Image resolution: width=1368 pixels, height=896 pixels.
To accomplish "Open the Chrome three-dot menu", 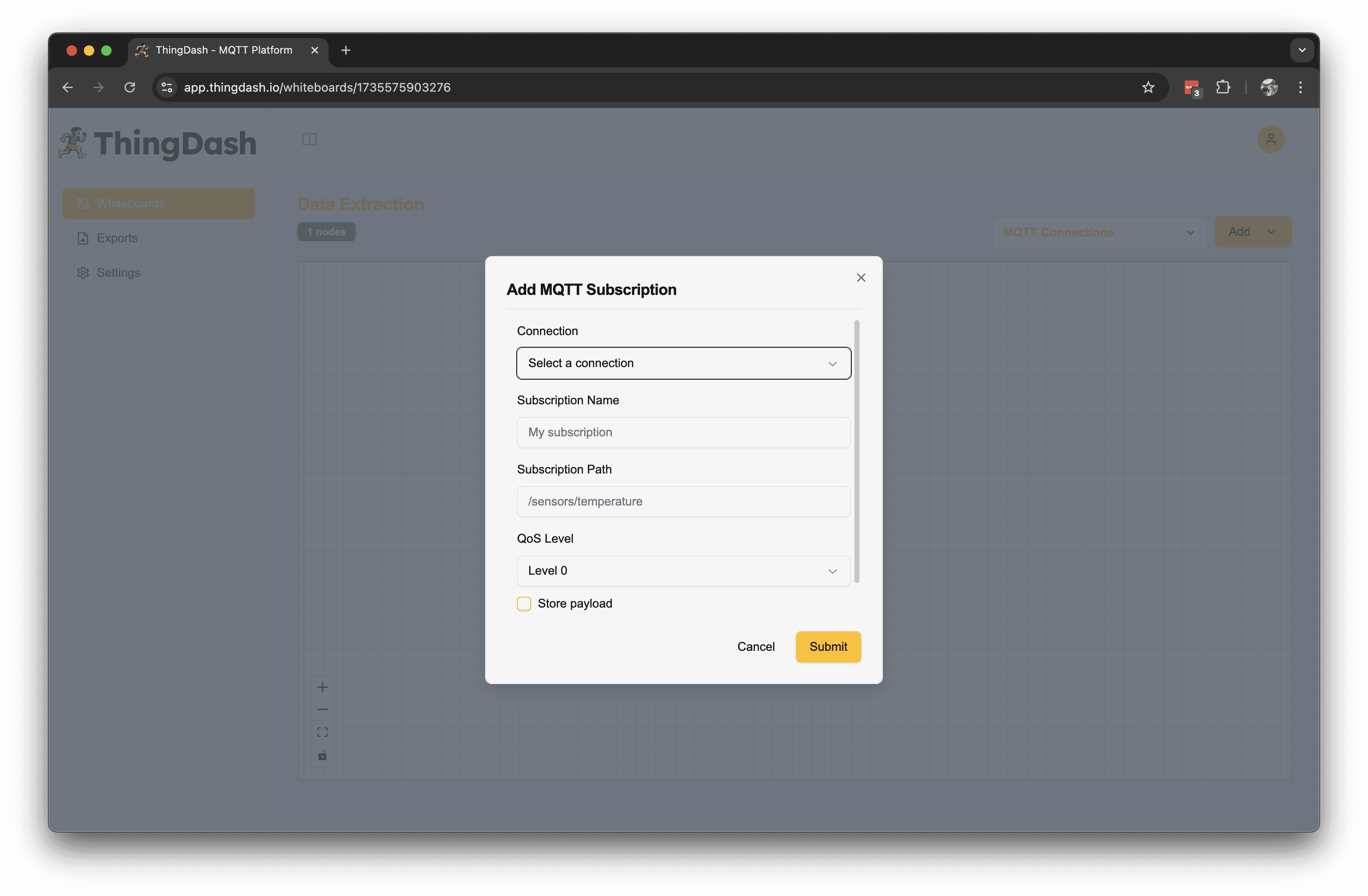I will click(x=1300, y=87).
